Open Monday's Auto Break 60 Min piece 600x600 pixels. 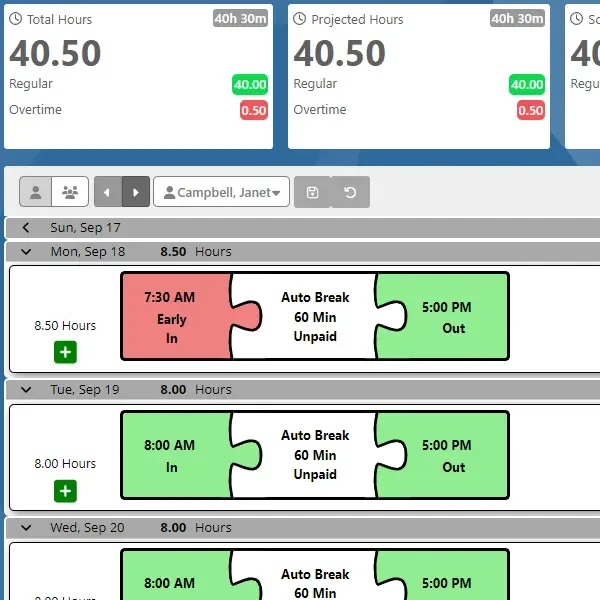click(x=315, y=317)
